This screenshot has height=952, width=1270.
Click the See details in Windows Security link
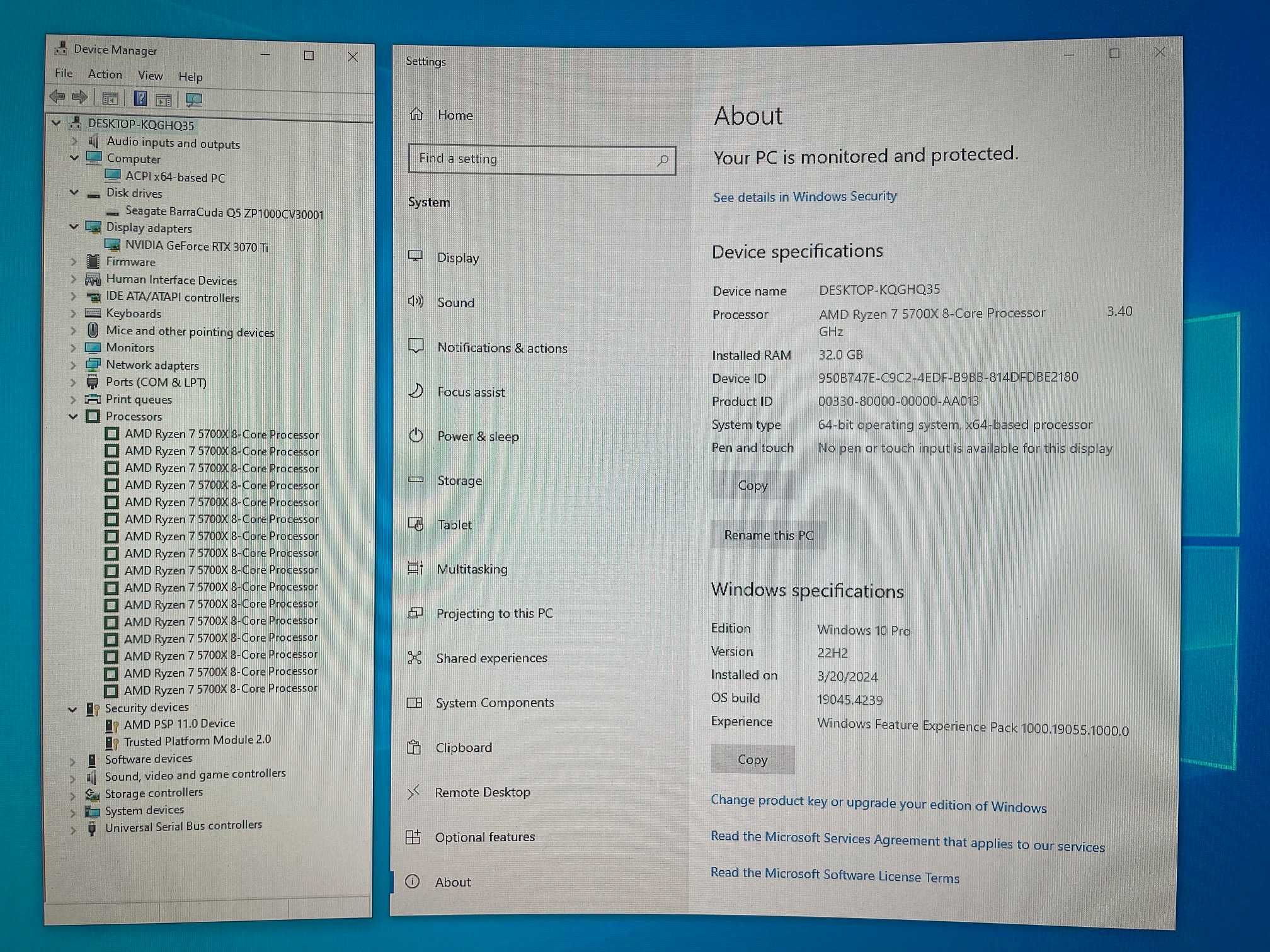(x=805, y=195)
